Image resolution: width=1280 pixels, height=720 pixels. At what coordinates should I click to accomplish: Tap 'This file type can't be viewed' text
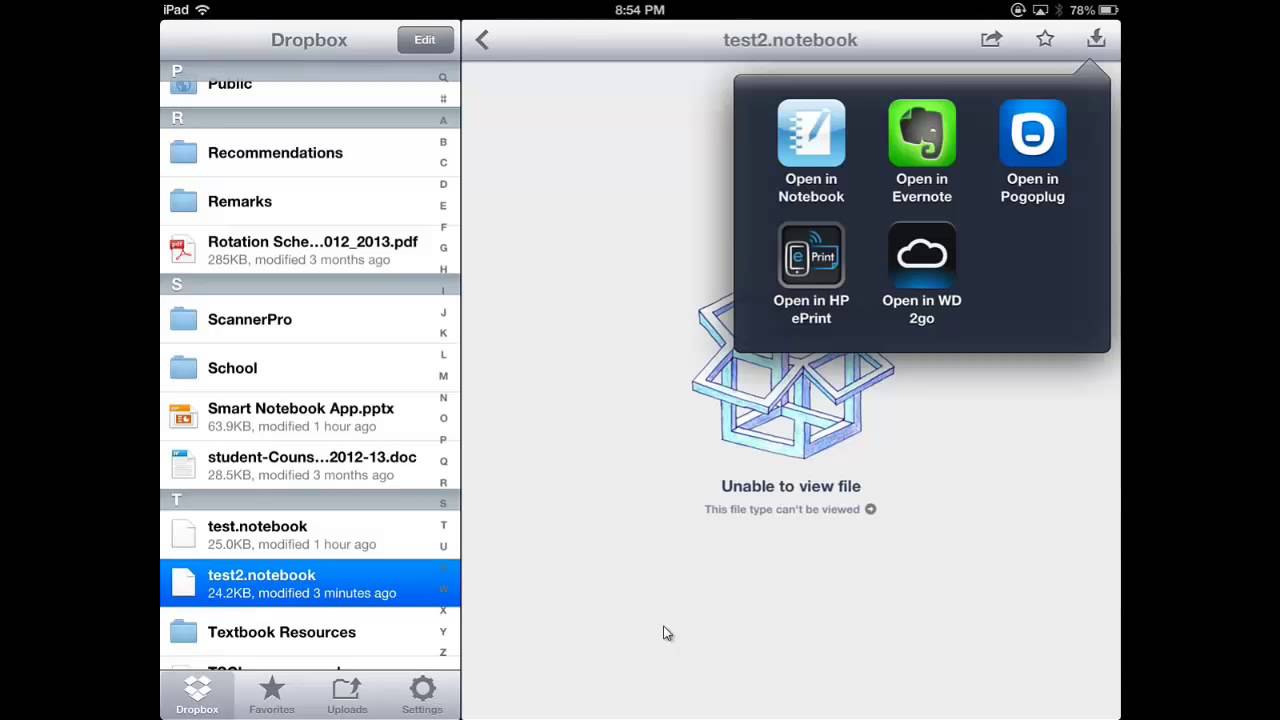pos(782,509)
